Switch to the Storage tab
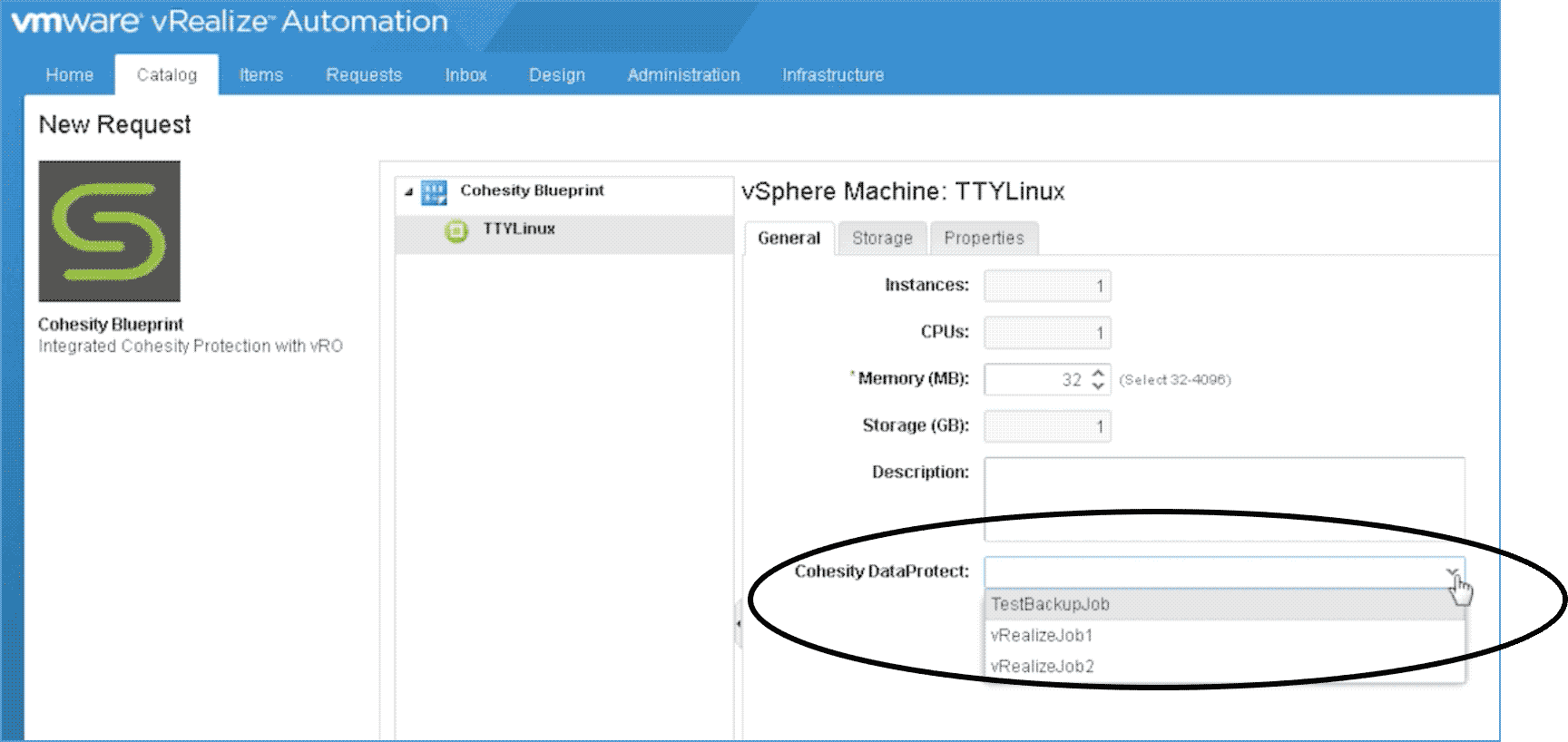The image size is (1568, 742). [882, 238]
